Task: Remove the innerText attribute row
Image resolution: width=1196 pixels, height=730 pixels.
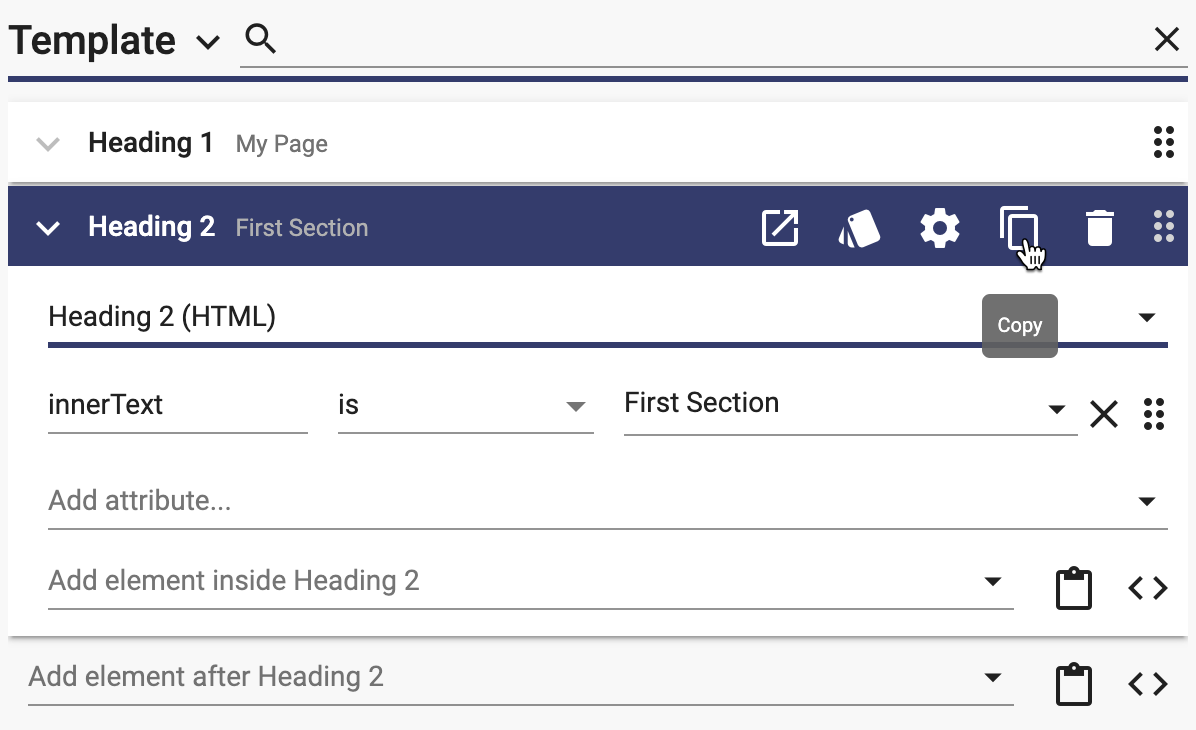Action: pos(1104,414)
